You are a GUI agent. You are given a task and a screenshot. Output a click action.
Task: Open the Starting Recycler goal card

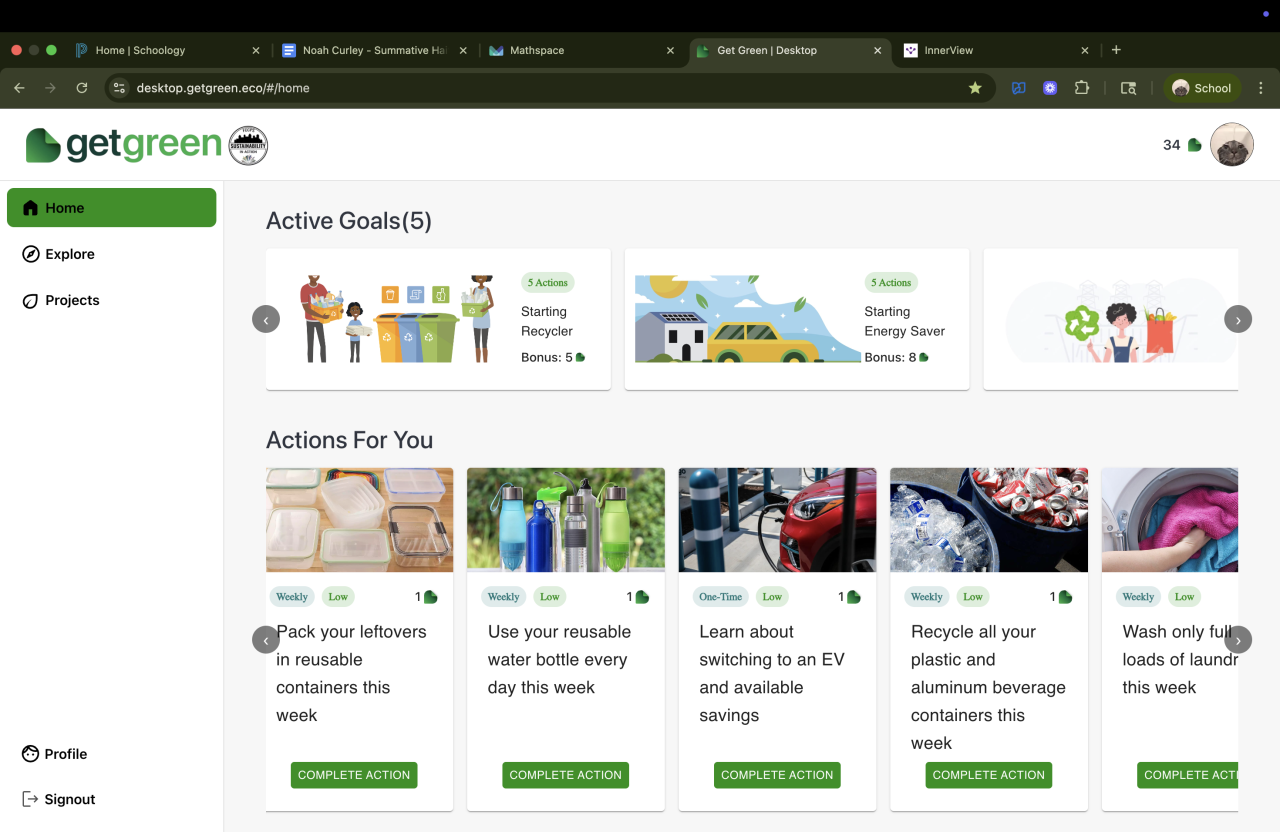point(438,319)
